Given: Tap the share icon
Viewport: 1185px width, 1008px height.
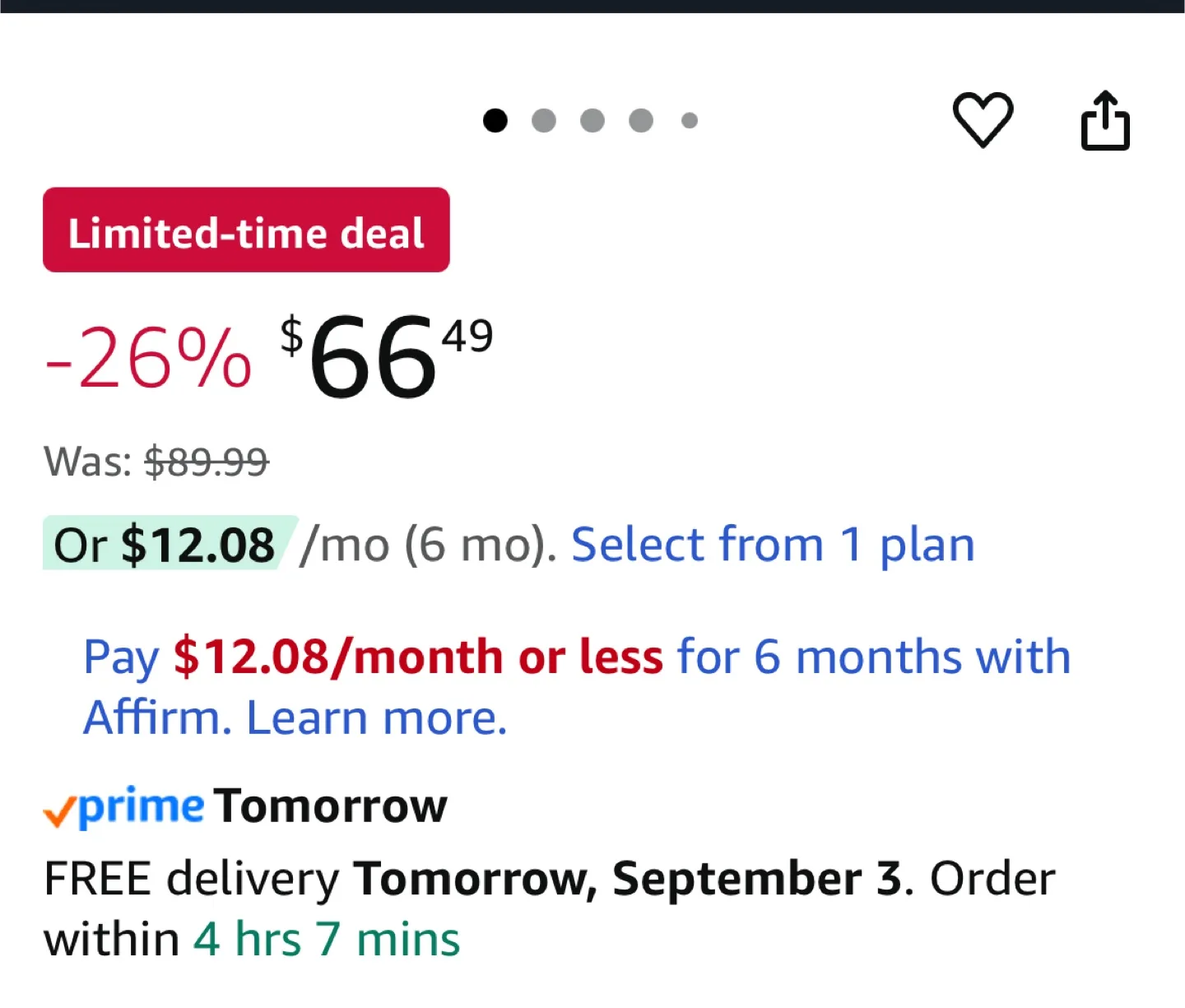Looking at the screenshot, I should 1104,121.
